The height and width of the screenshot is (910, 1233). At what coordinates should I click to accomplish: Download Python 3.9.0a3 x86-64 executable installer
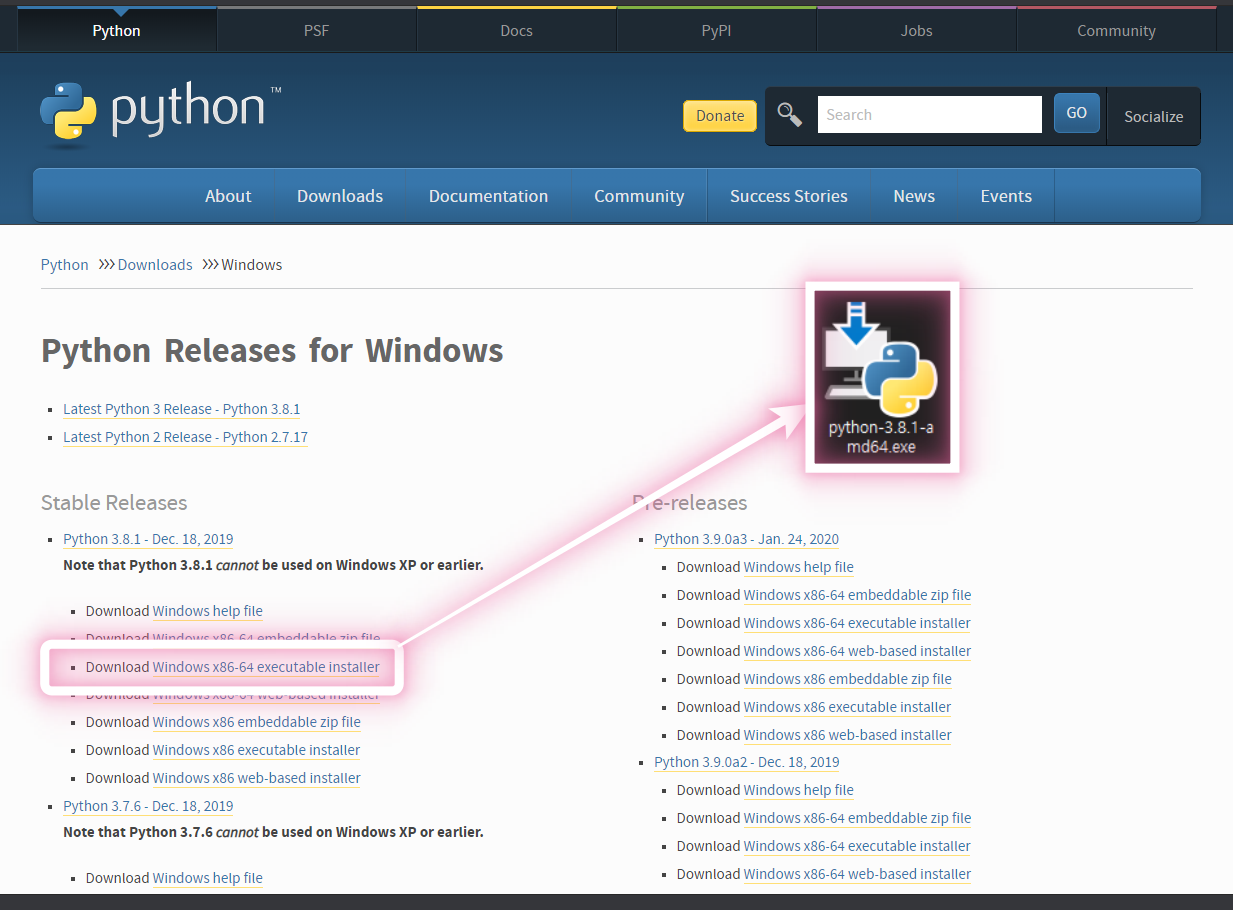[x=857, y=623]
